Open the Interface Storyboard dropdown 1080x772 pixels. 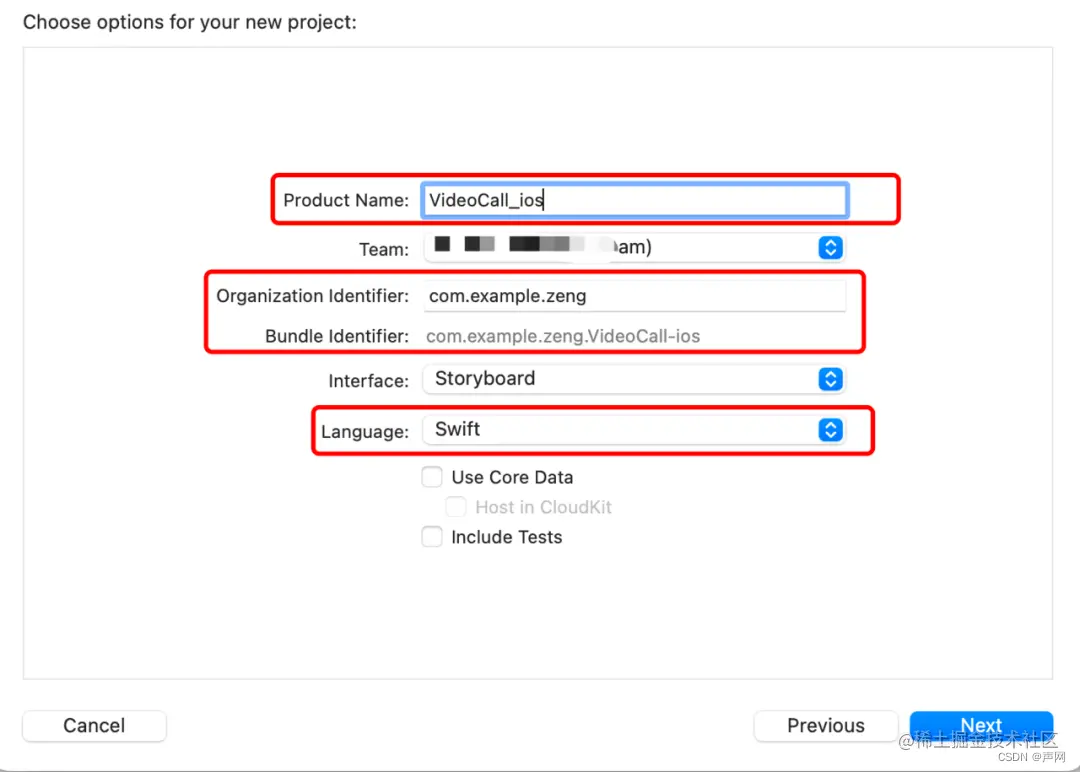coord(634,379)
